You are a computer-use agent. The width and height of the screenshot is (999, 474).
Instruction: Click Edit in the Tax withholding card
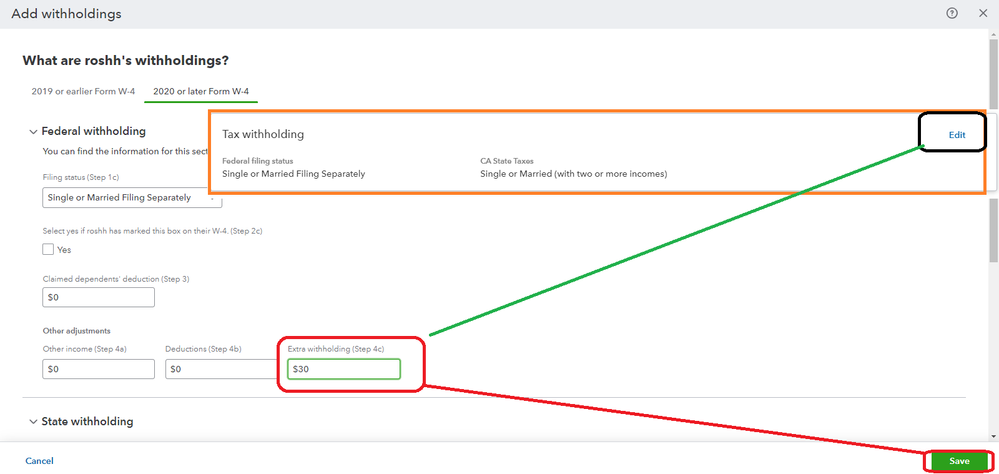tap(957, 134)
